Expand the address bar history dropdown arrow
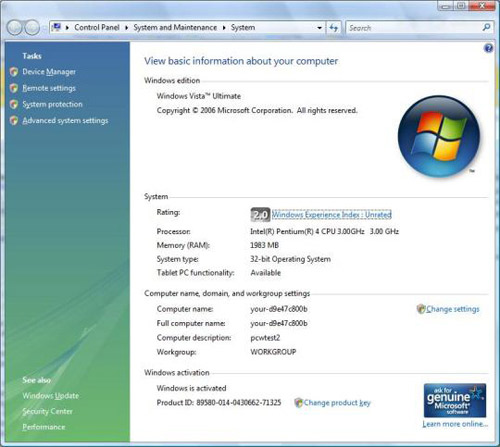Viewport: 500px width, 447px height. pyautogui.click(x=319, y=28)
